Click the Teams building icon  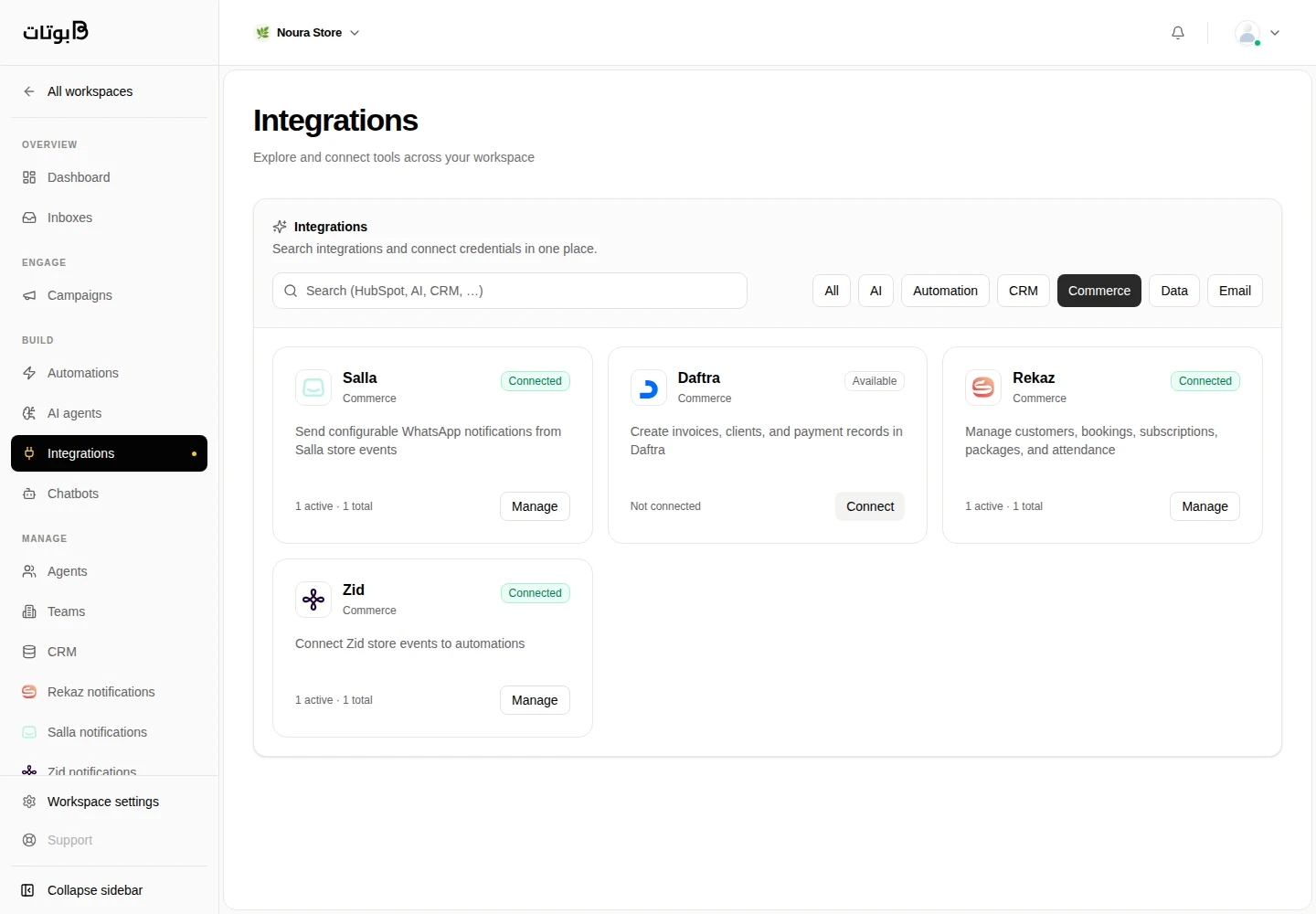pos(29,611)
